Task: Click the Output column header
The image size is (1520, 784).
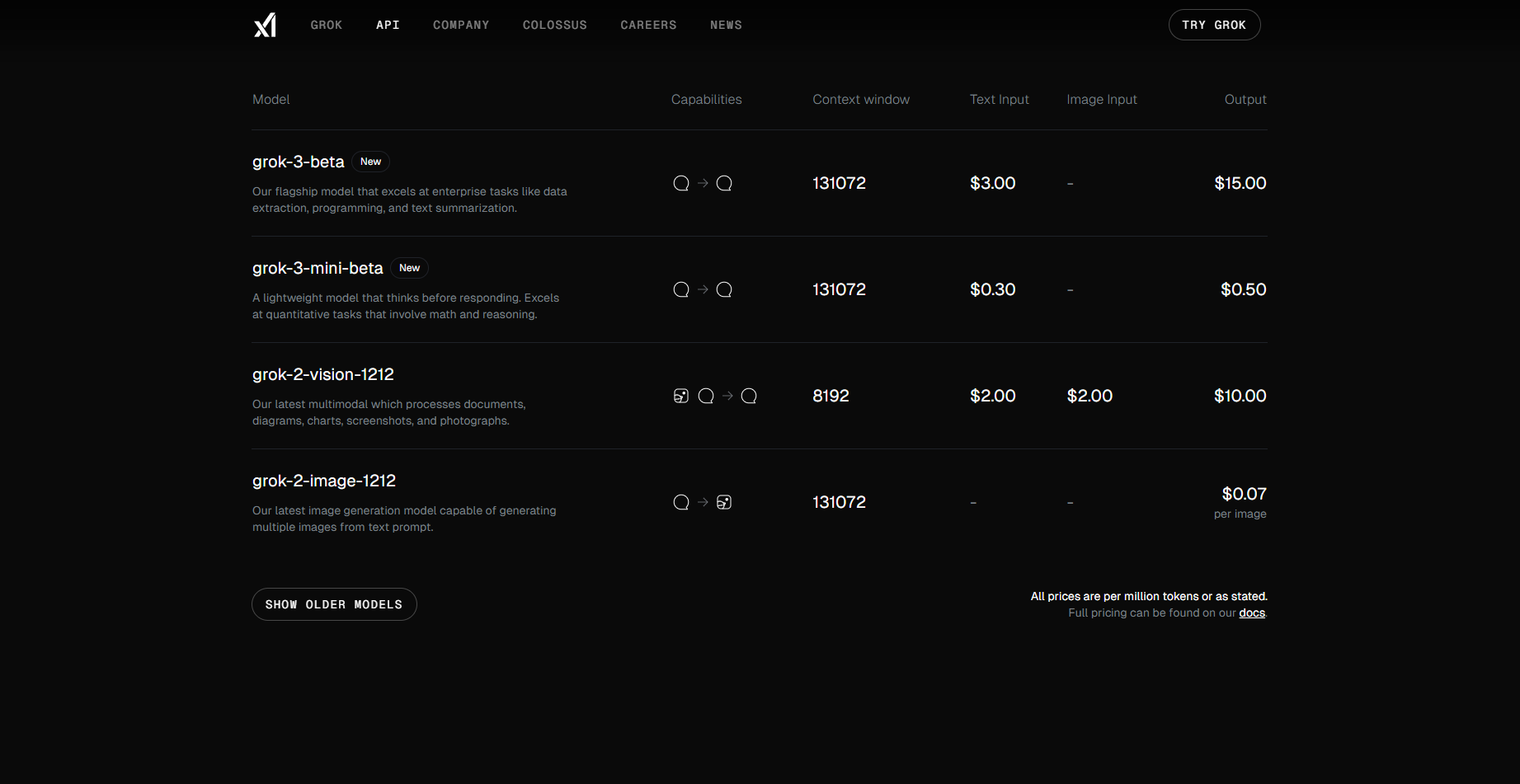Action: pos(1245,99)
